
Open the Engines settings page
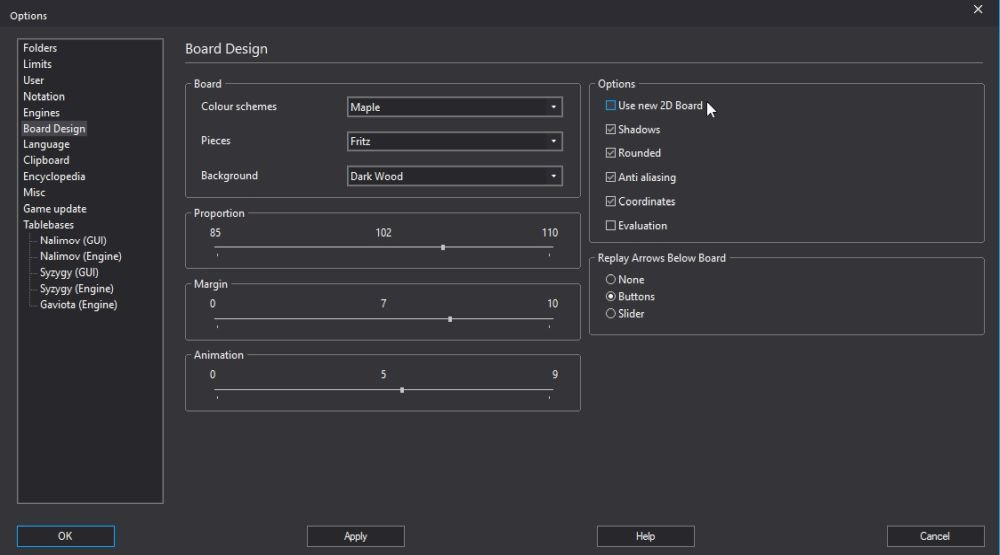tap(41, 113)
